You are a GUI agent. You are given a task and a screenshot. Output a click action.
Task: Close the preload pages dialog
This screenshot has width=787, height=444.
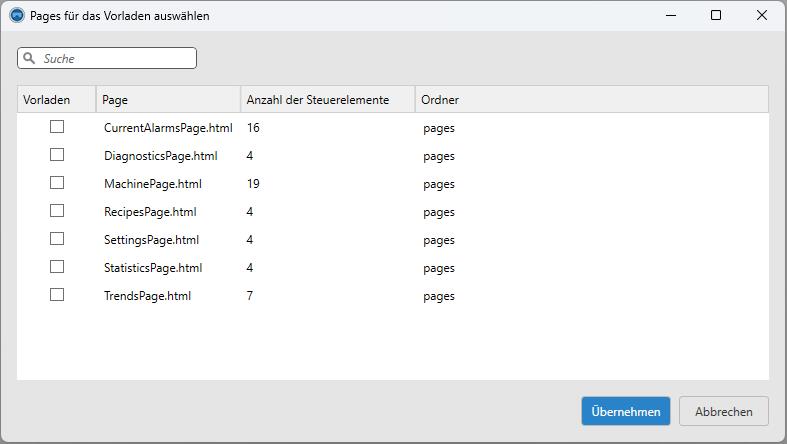click(762, 16)
